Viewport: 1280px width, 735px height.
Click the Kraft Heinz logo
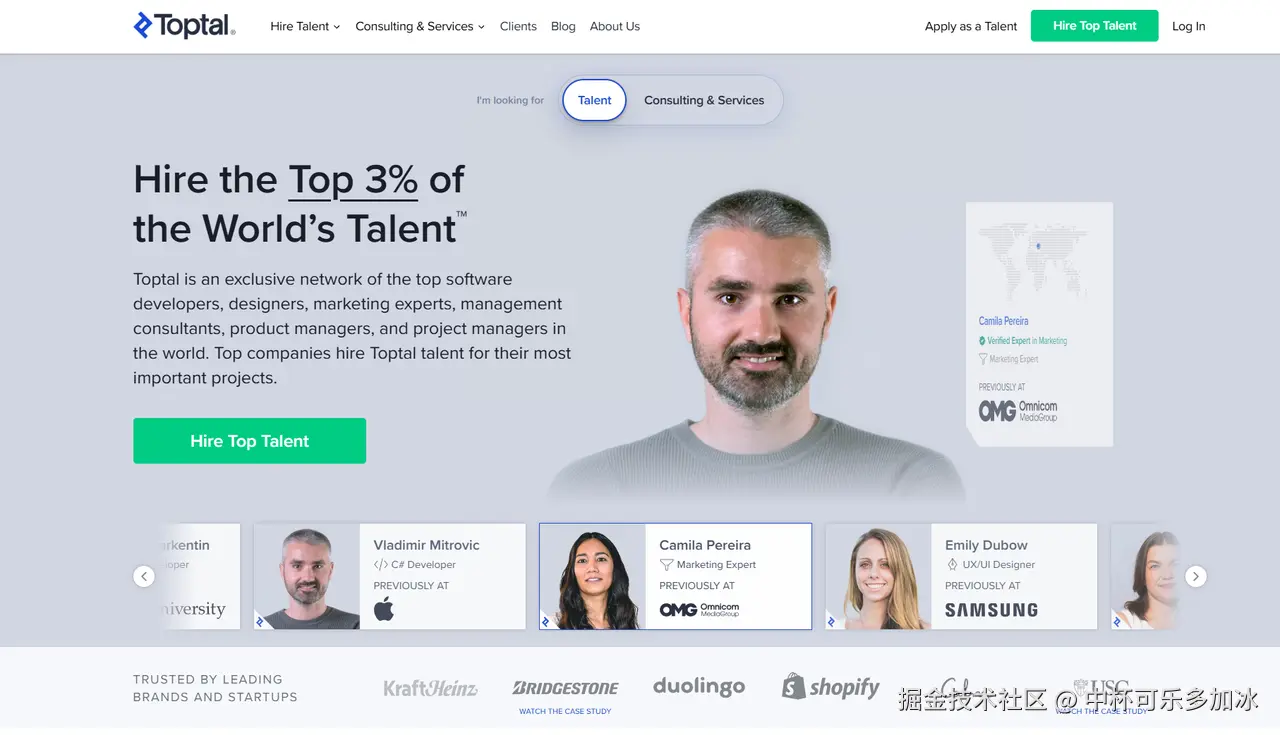(431, 688)
